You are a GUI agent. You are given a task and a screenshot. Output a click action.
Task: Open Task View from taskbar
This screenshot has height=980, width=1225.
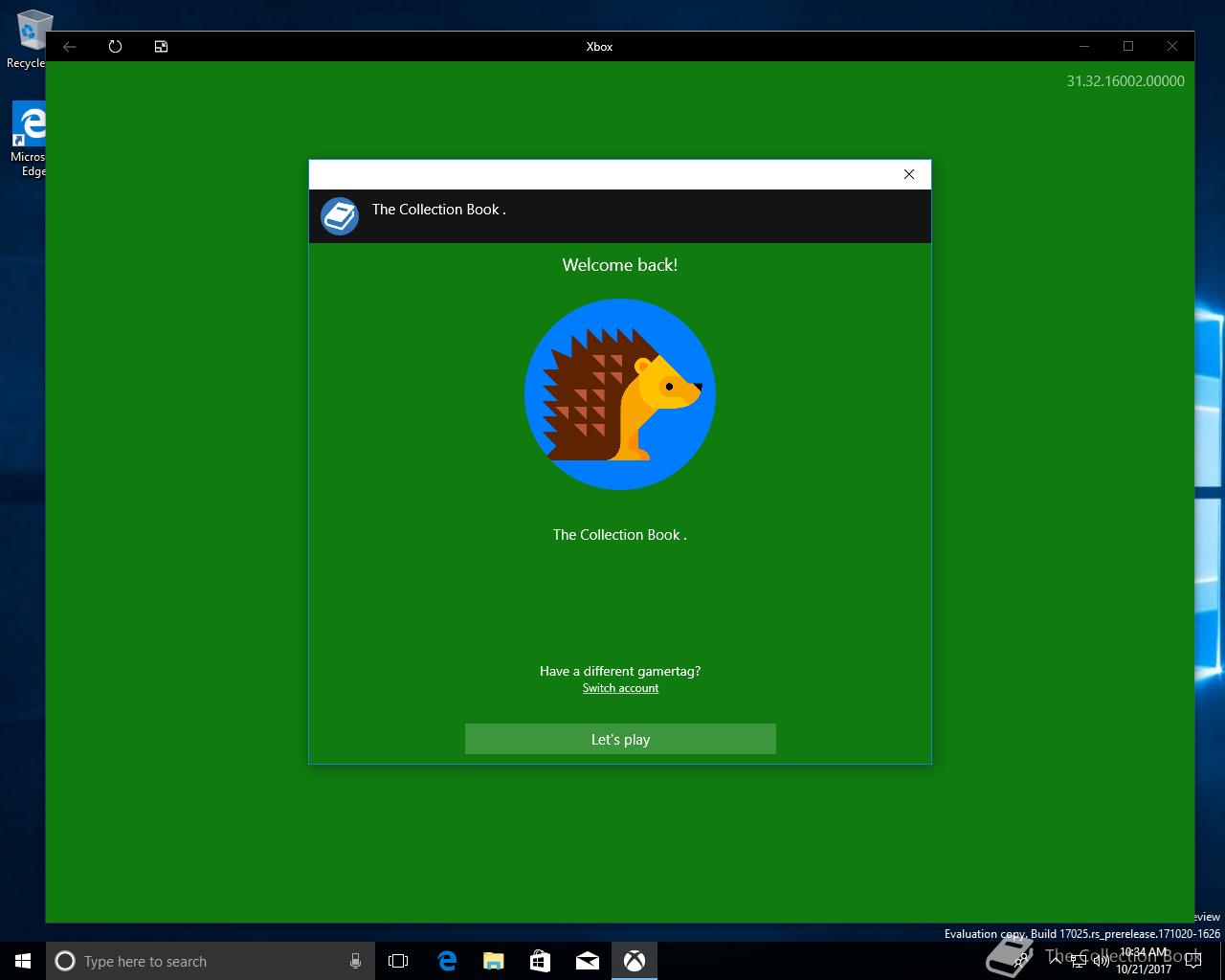point(398,961)
